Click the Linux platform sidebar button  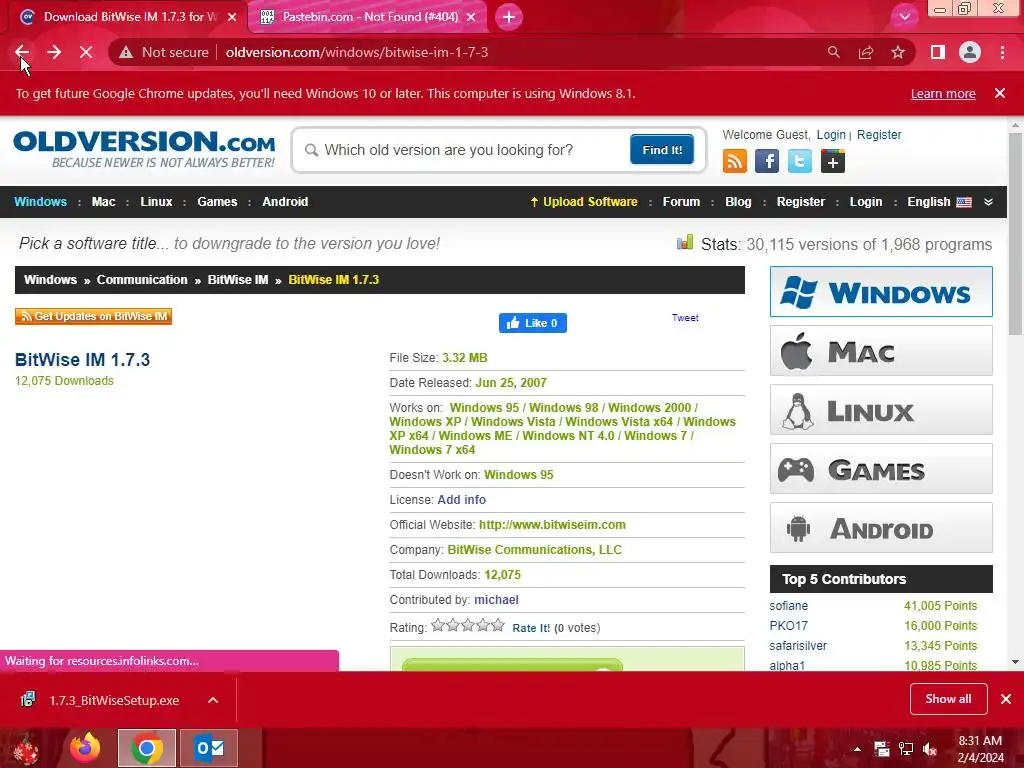881,409
